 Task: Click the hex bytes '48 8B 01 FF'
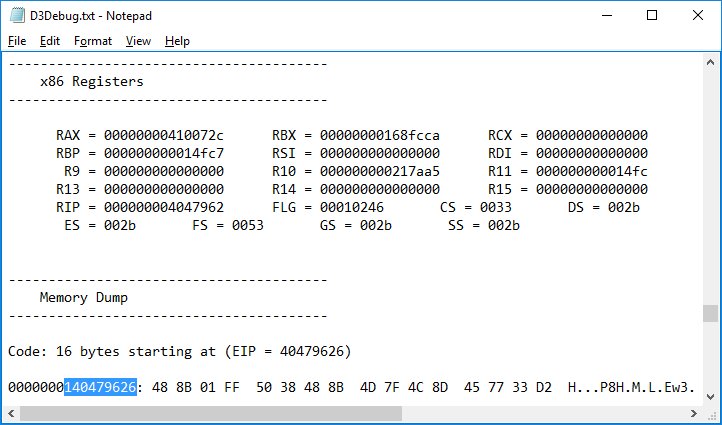point(196,387)
